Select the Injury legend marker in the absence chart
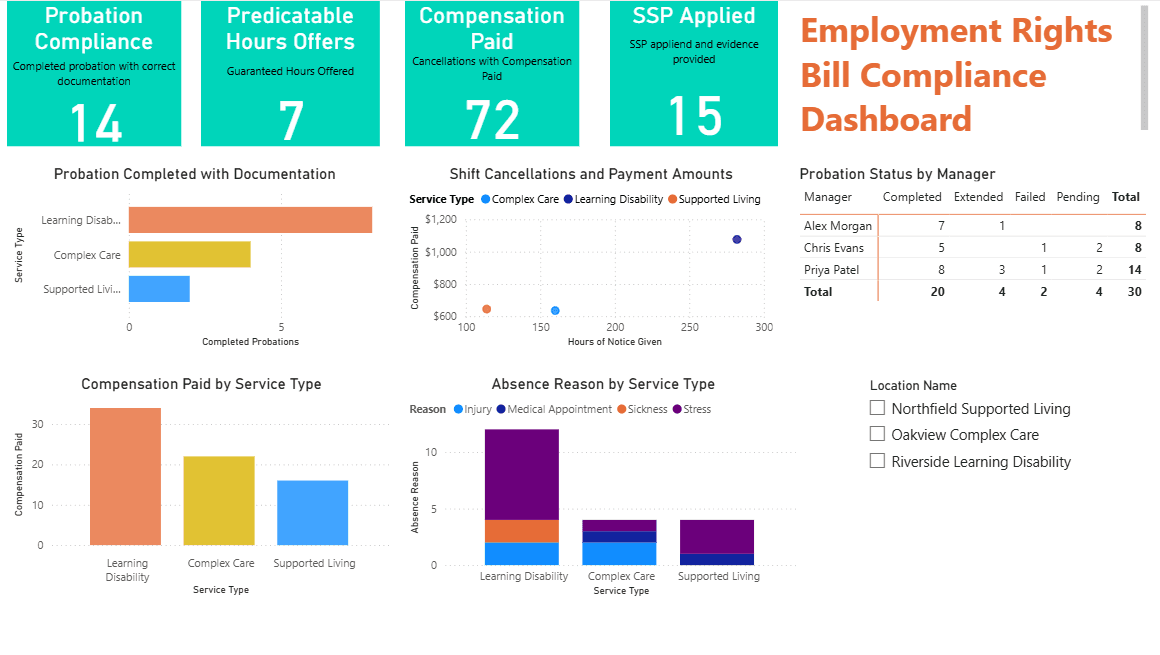Viewport: 1160px width, 655px height. click(457, 409)
